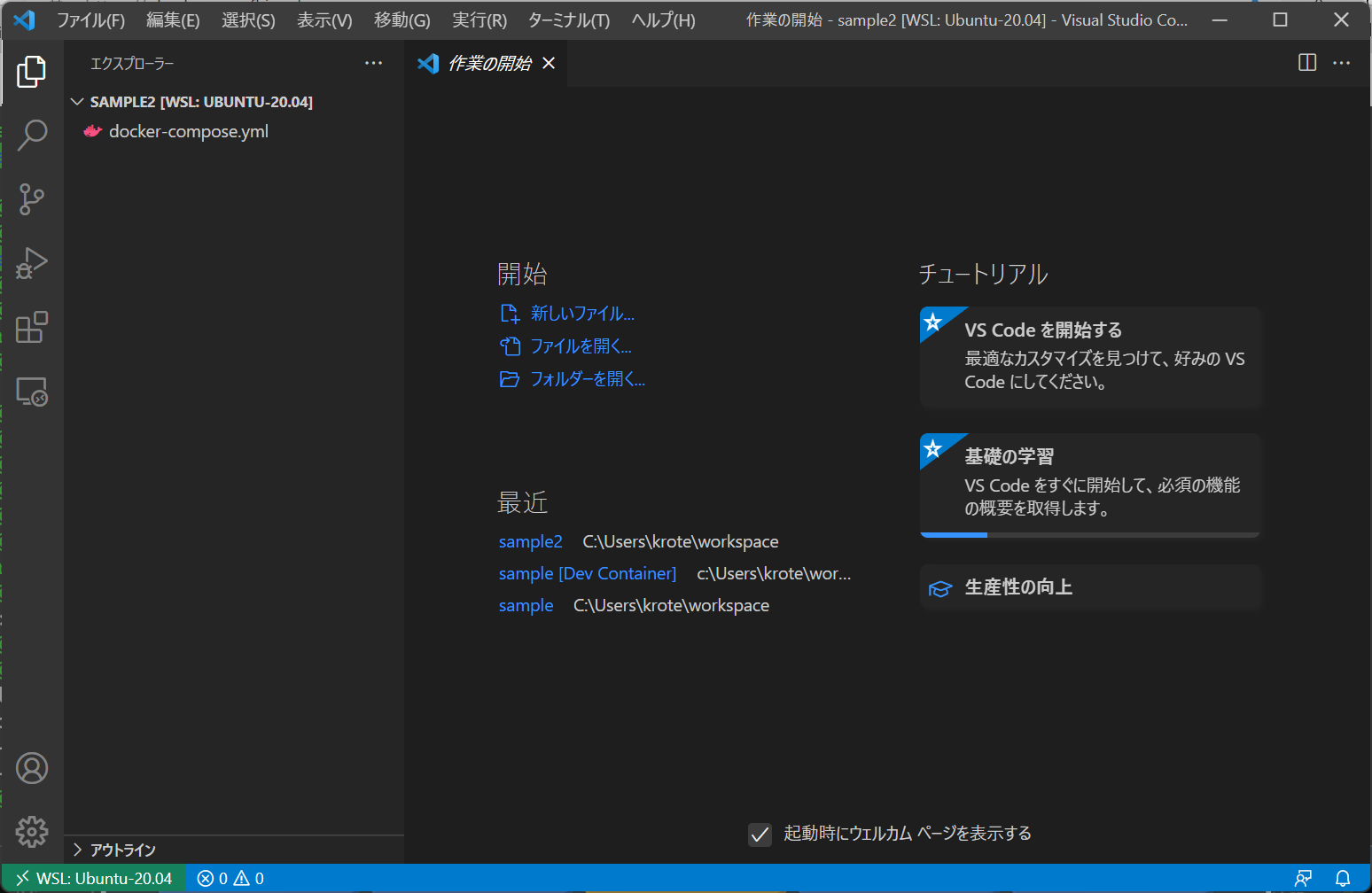Open 生産性の向上 walkthrough item

1090,587
